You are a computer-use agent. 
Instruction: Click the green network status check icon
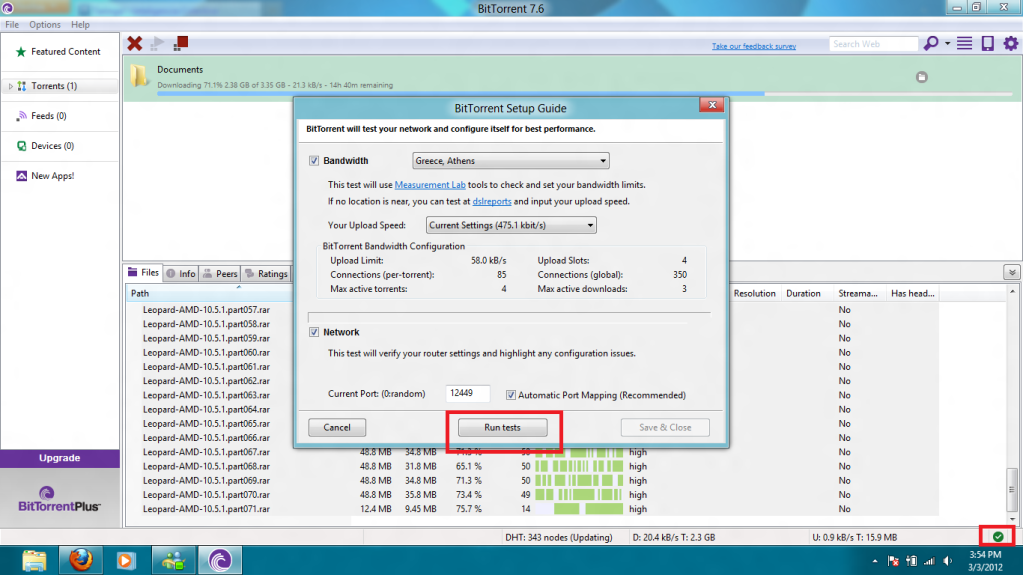coord(998,537)
